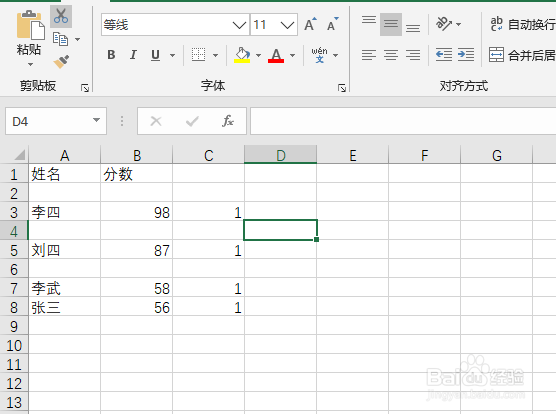Screen dimensions: 556x414
Task: Click the Name Box showing D4
Action: 48,122
